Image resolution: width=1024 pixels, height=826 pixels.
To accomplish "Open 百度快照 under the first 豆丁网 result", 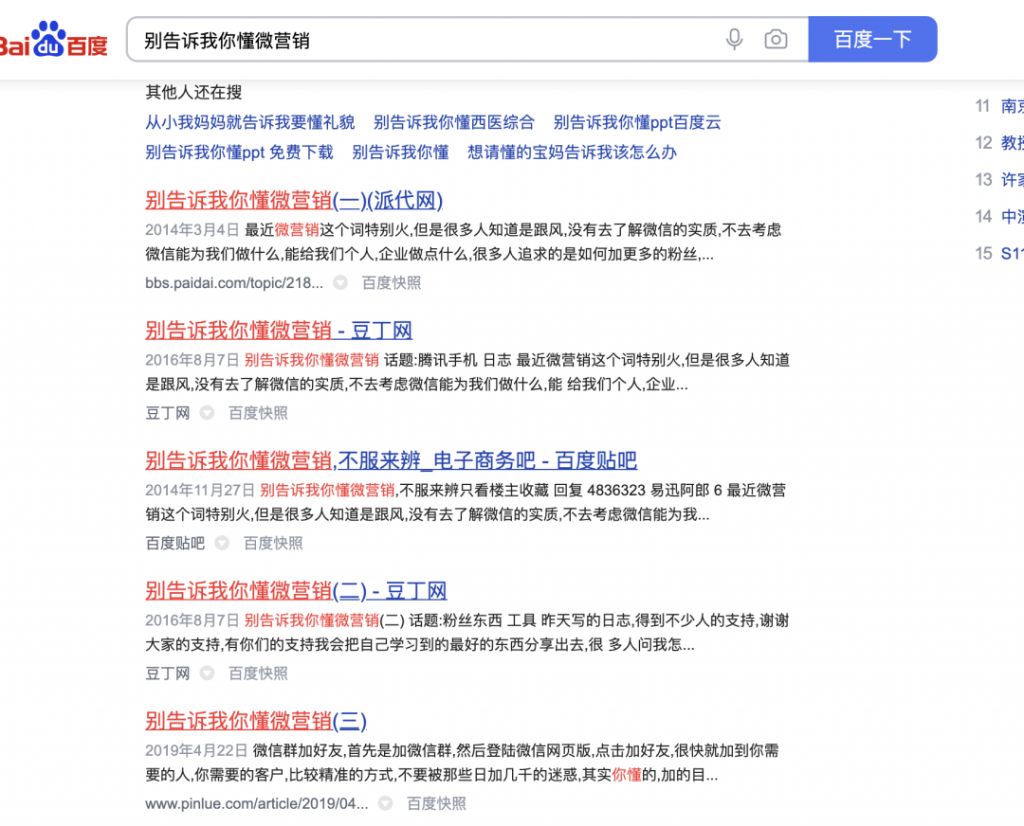I will pyautogui.click(x=258, y=413).
